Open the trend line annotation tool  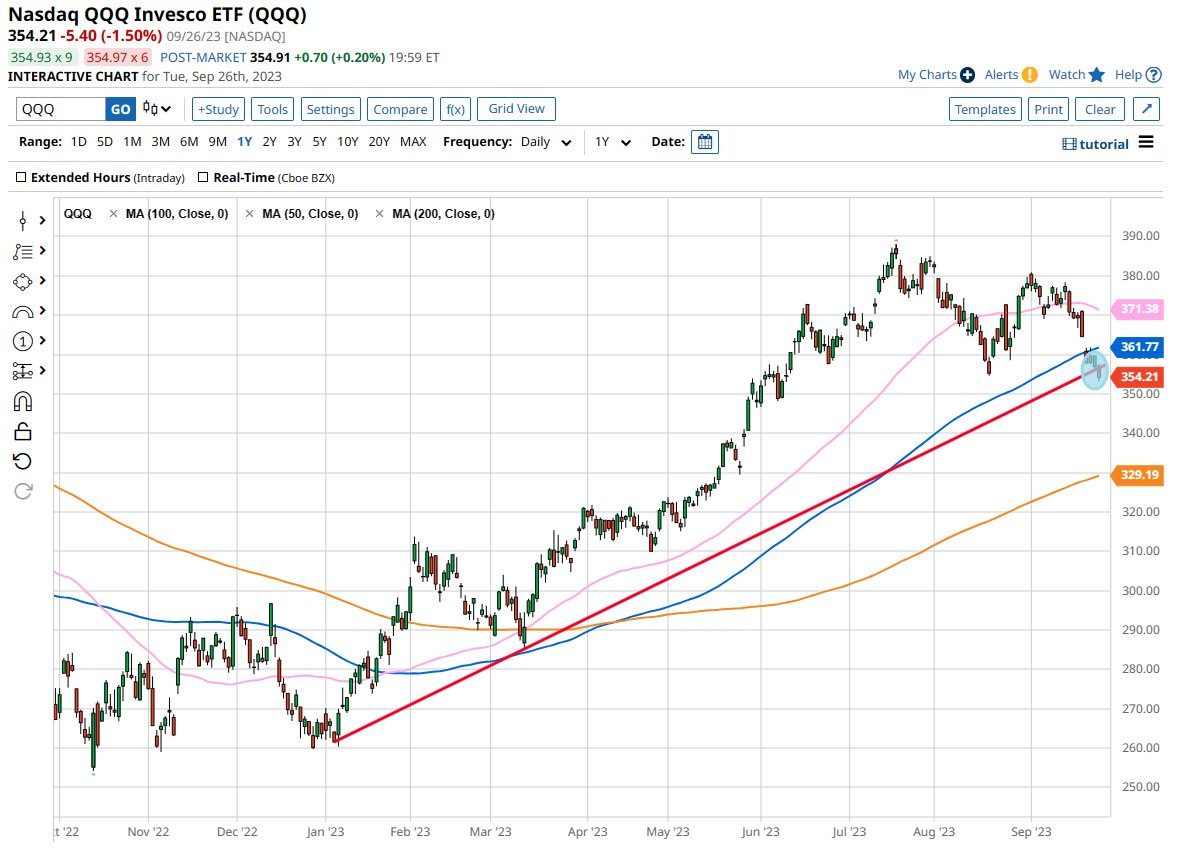[x=23, y=252]
